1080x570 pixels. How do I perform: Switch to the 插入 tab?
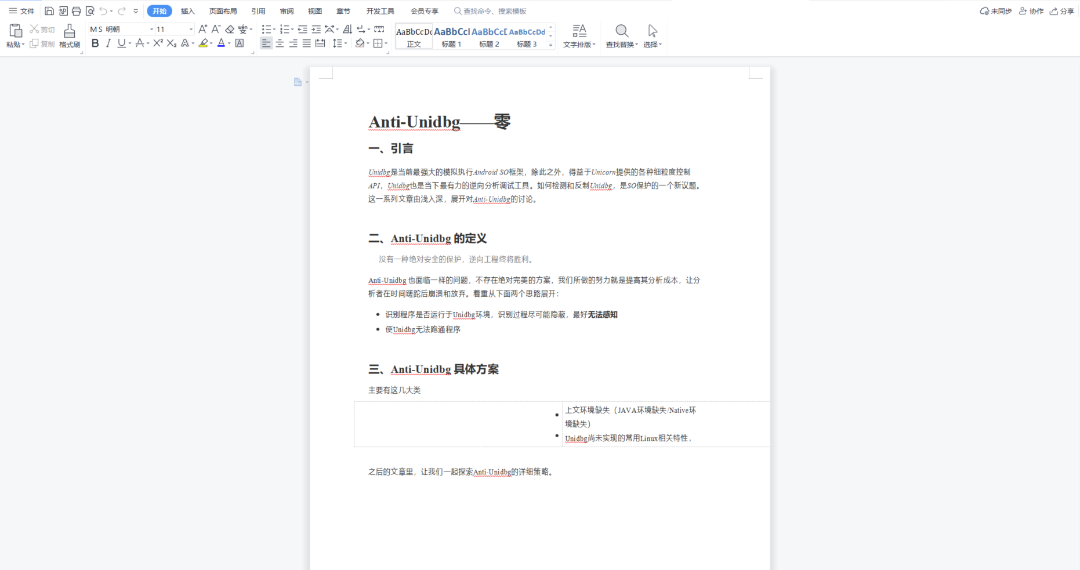(187, 11)
